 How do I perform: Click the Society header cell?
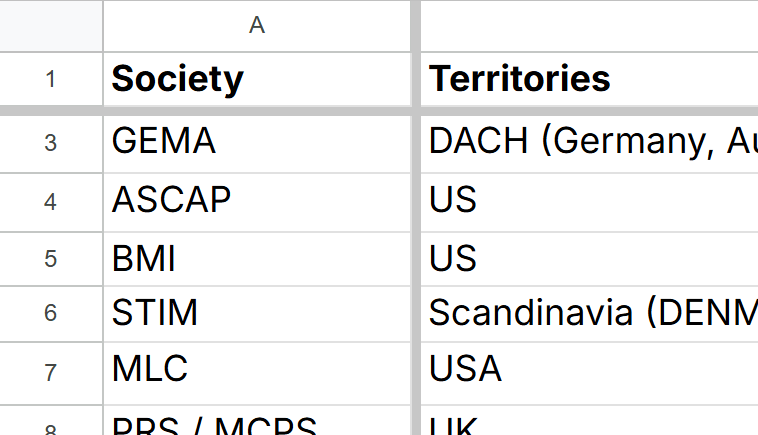[257, 79]
